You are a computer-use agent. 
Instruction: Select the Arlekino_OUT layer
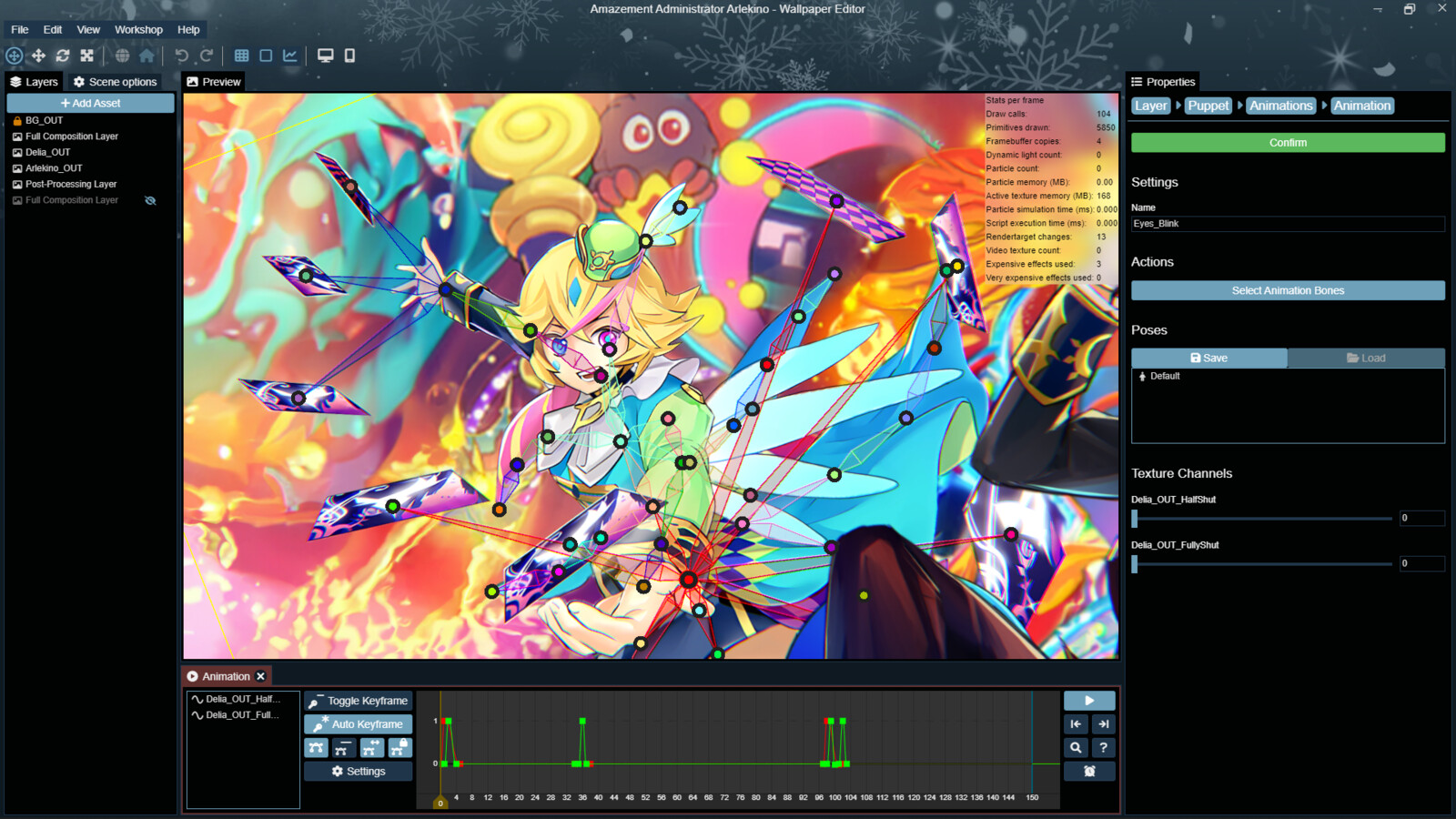click(x=54, y=168)
